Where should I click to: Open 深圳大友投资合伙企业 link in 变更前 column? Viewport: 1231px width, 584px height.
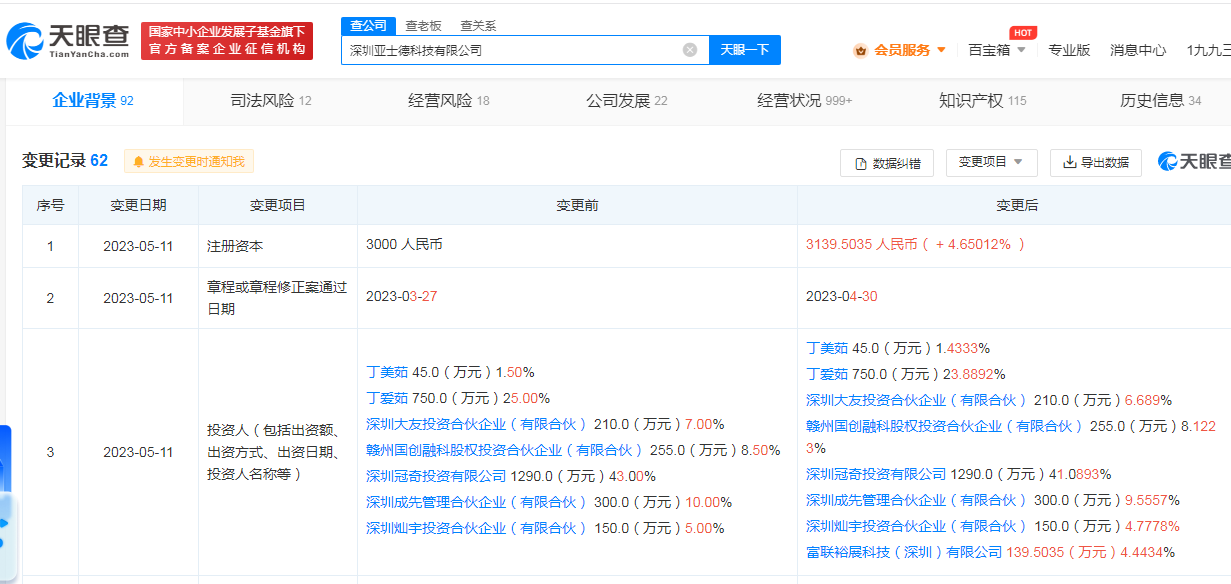[476, 424]
